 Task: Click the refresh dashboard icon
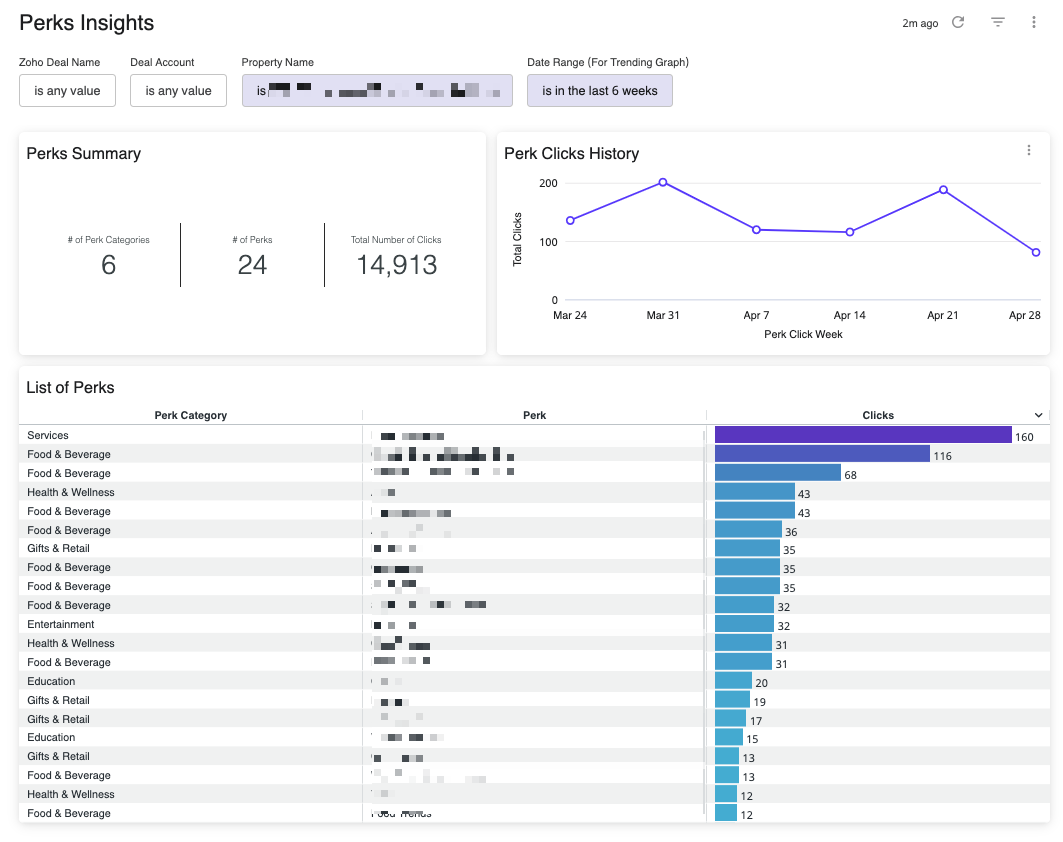click(x=958, y=22)
